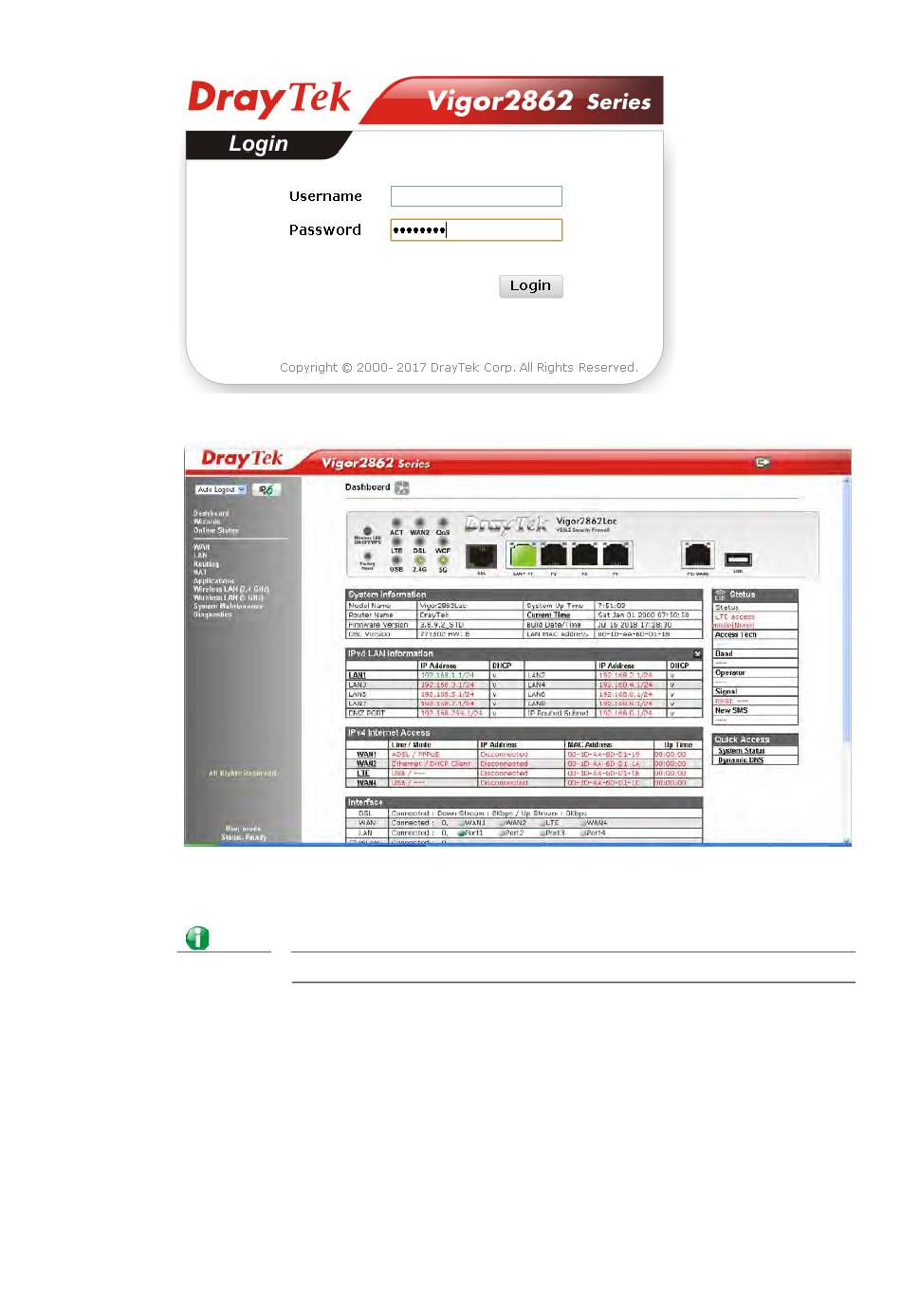
Task: Expand the Applications sidebar menu
Action: click(x=214, y=581)
